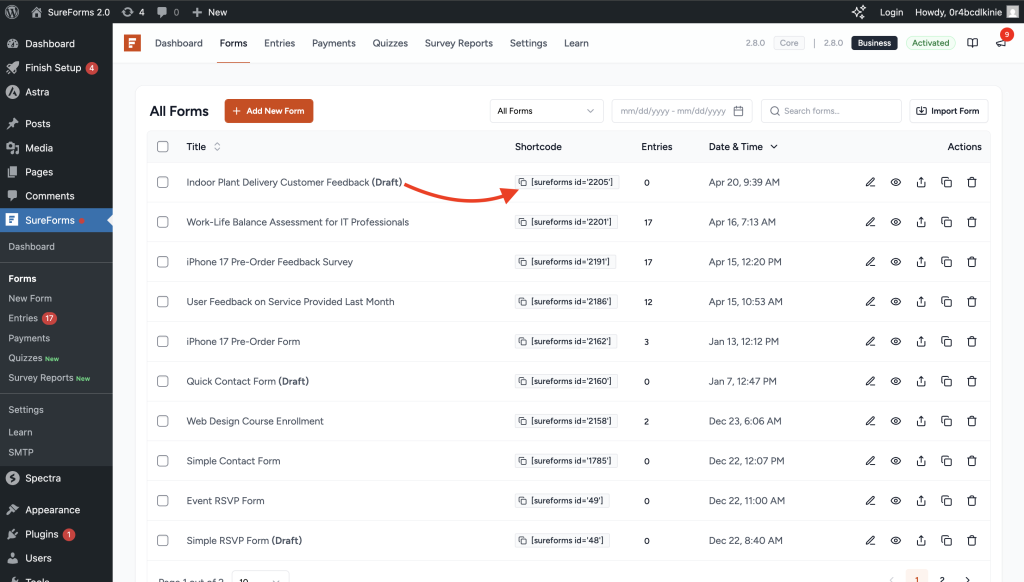Delete the Indoor Plant Delivery form
The width and height of the screenshot is (1024, 582).
(x=972, y=182)
